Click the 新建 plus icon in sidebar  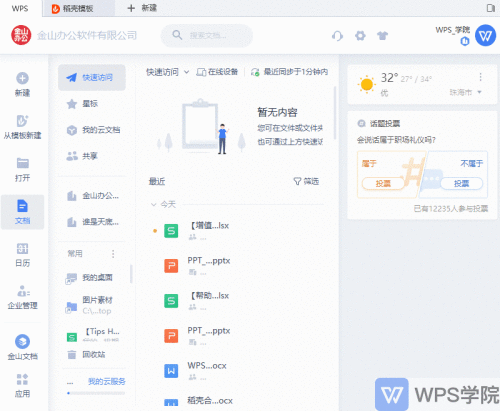click(22, 79)
